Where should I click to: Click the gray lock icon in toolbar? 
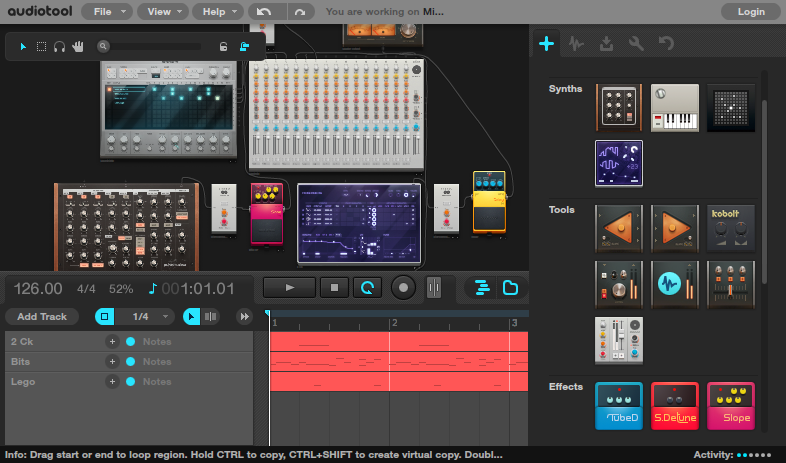(x=224, y=47)
